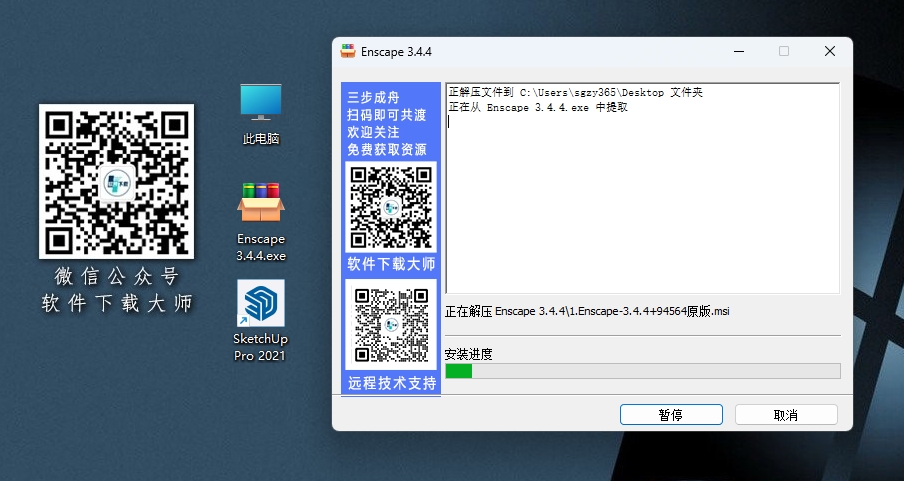
Task: Click the QR code above 远程技术支持
Action: tap(391, 325)
